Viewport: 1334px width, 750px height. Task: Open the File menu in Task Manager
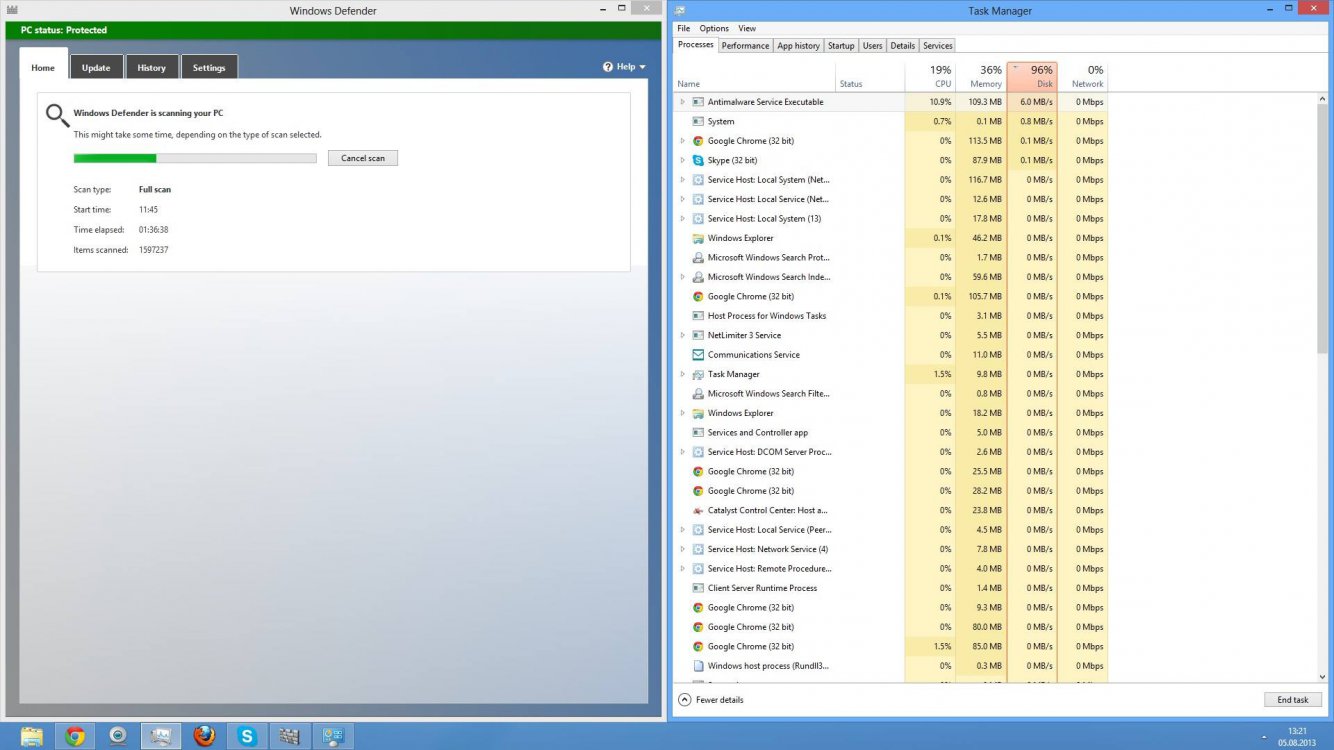(684, 28)
